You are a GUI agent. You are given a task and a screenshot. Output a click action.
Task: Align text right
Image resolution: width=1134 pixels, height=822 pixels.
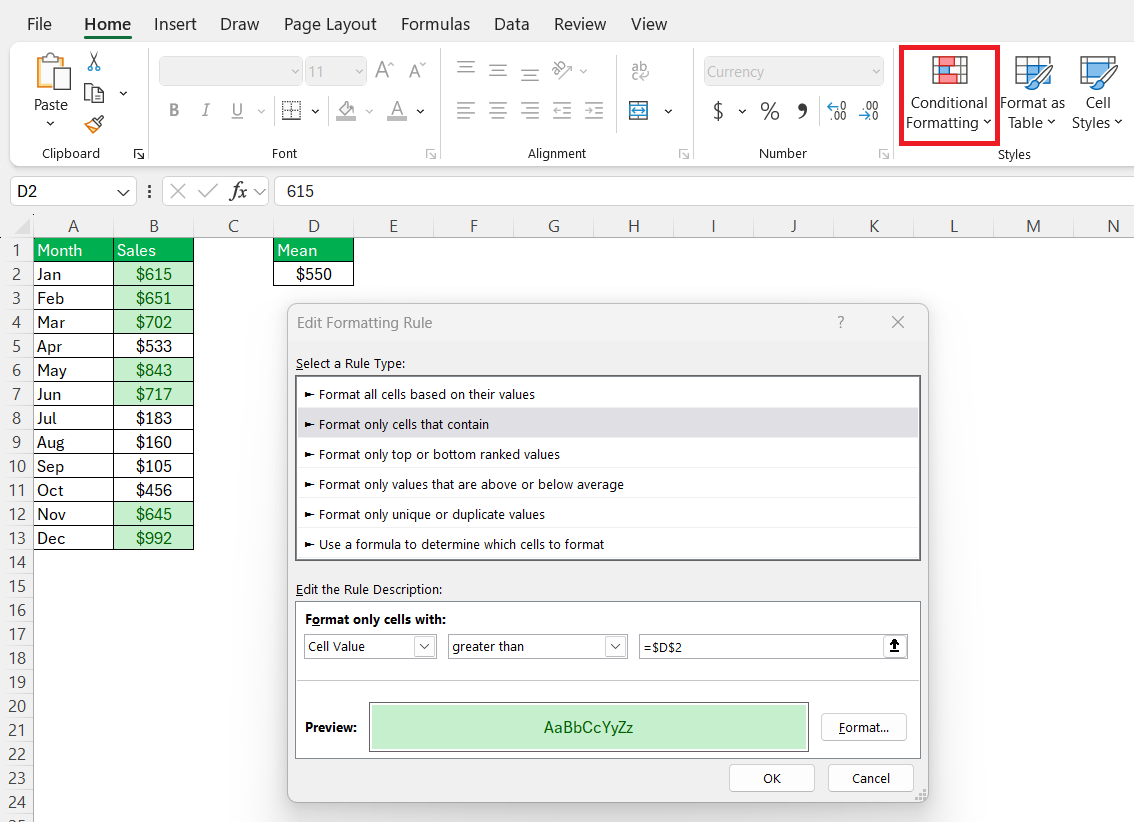[529, 111]
